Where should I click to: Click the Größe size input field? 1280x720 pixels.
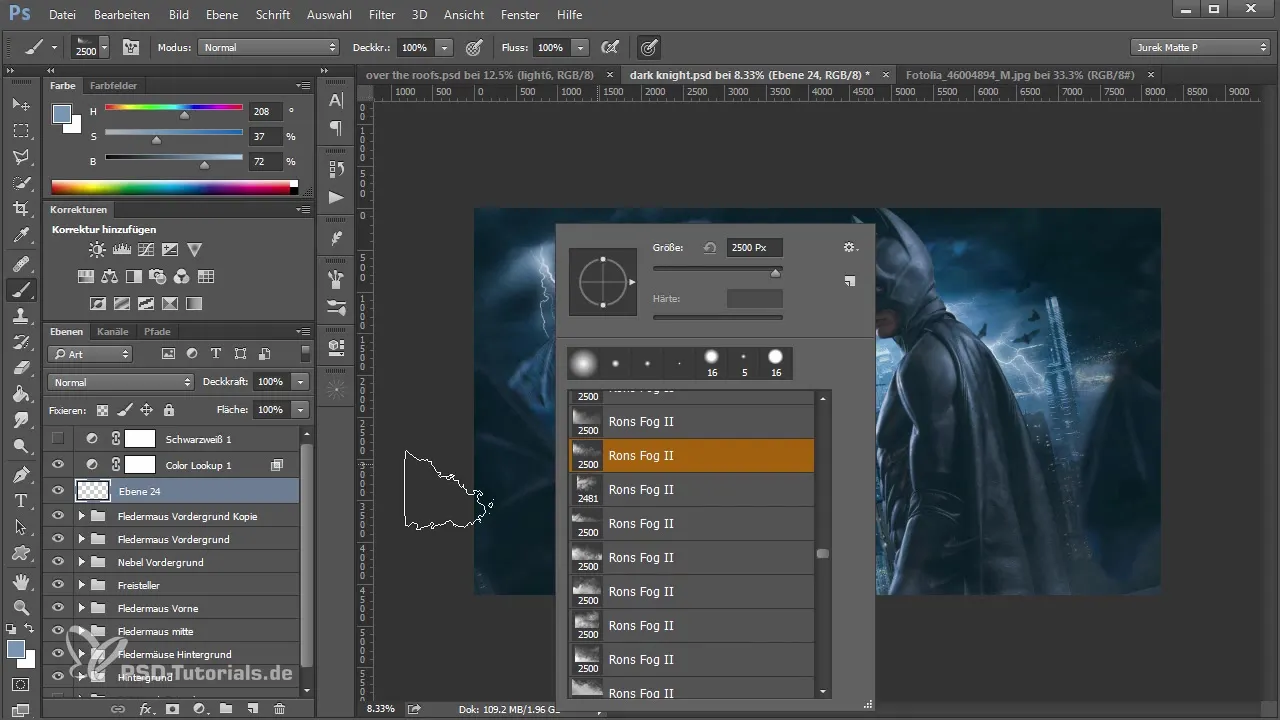pos(755,247)
